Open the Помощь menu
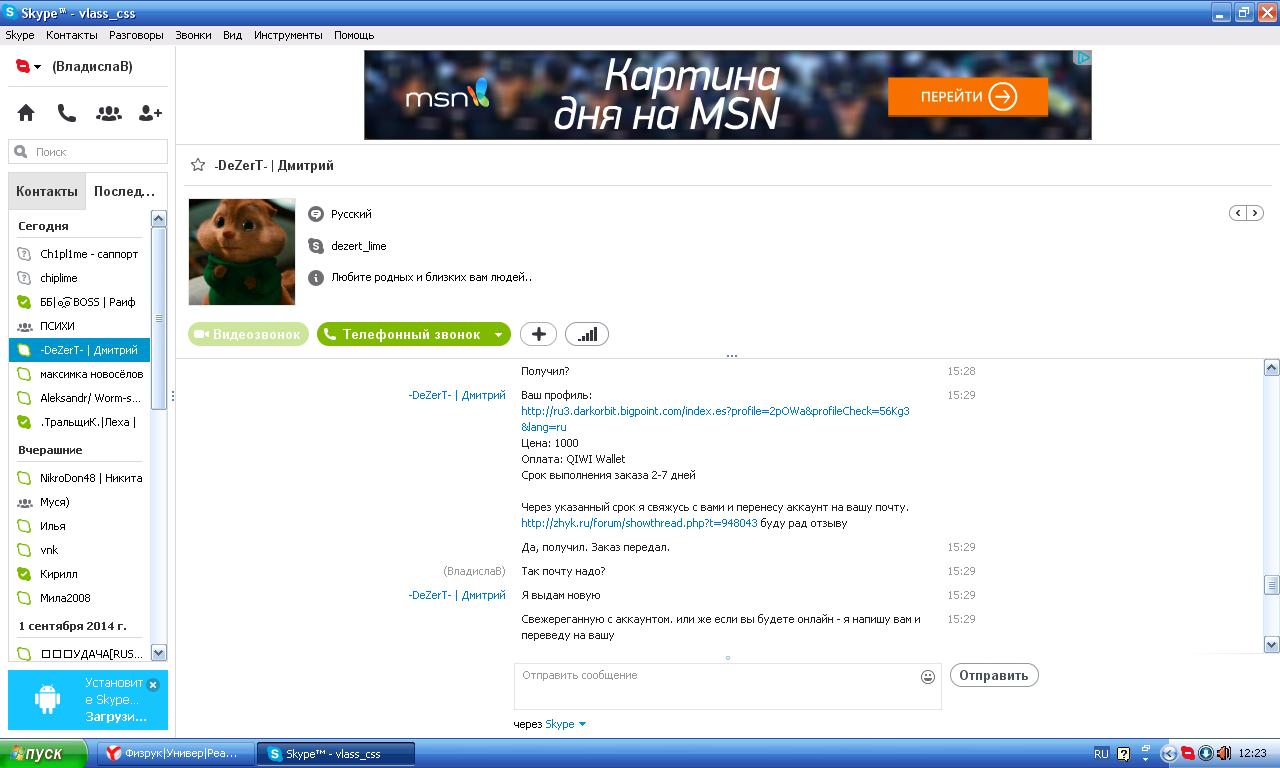Viewport: 1280px width, 768px height. [x=354, y=35]
